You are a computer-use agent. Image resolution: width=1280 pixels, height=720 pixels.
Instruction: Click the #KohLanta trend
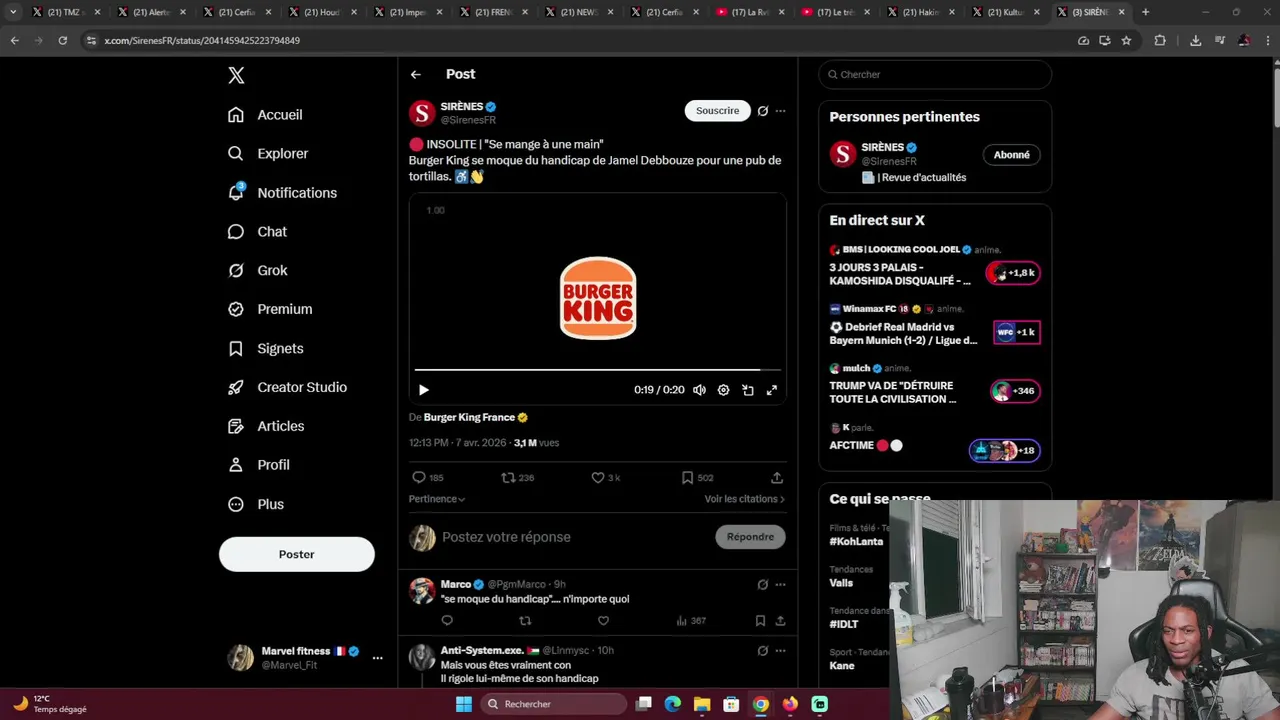[856, 541]
